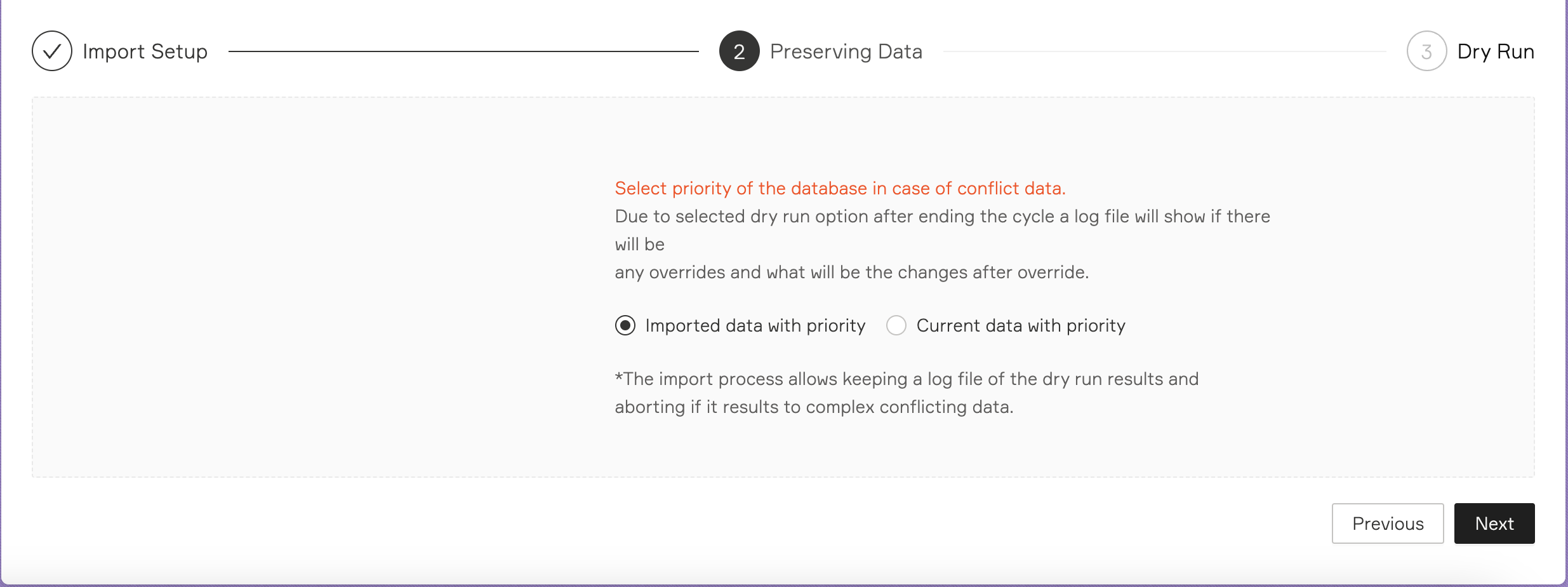Screen dimensions: 1568x587
Task: Click the step 3 circle icon
Action: 1426,51
